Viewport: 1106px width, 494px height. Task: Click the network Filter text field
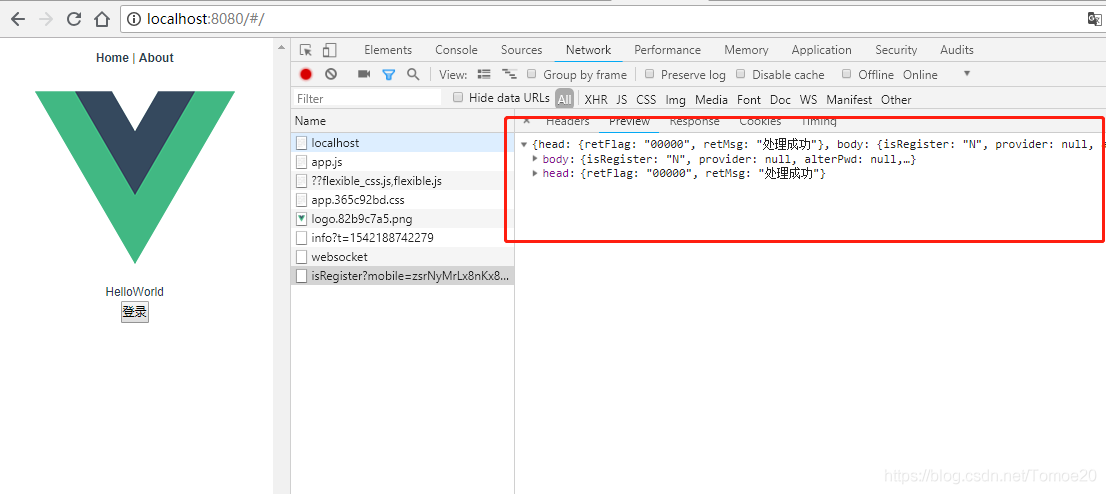point(367,99)
